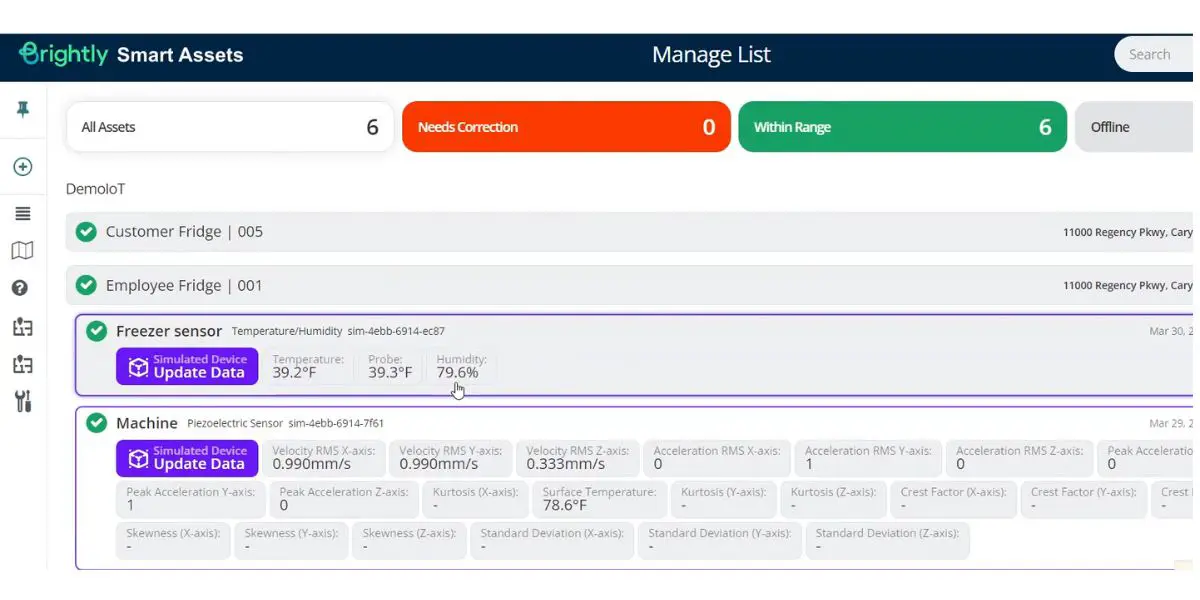Click Velocity RMS Z-axis 0.333mm/s tile
The height and width of the screenshot is (600, 1200).
[x=578, y=458]
